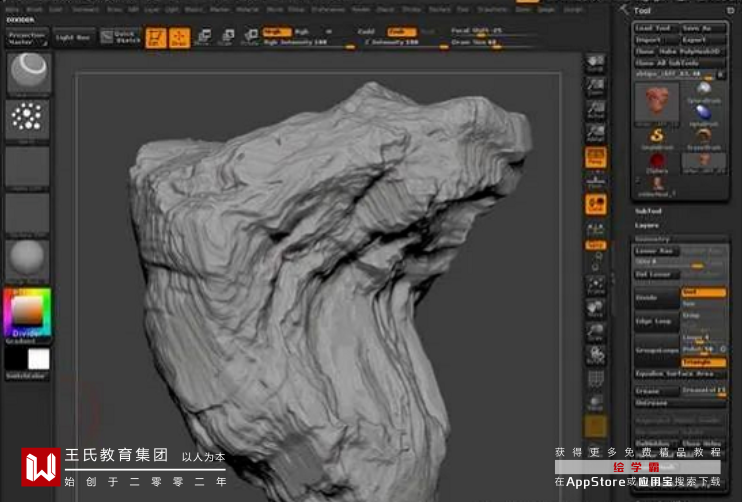Image resolution: width=742 pixels, height=502 pixels.
Task: Open the empty alpha slot
Action: [27, 166]
